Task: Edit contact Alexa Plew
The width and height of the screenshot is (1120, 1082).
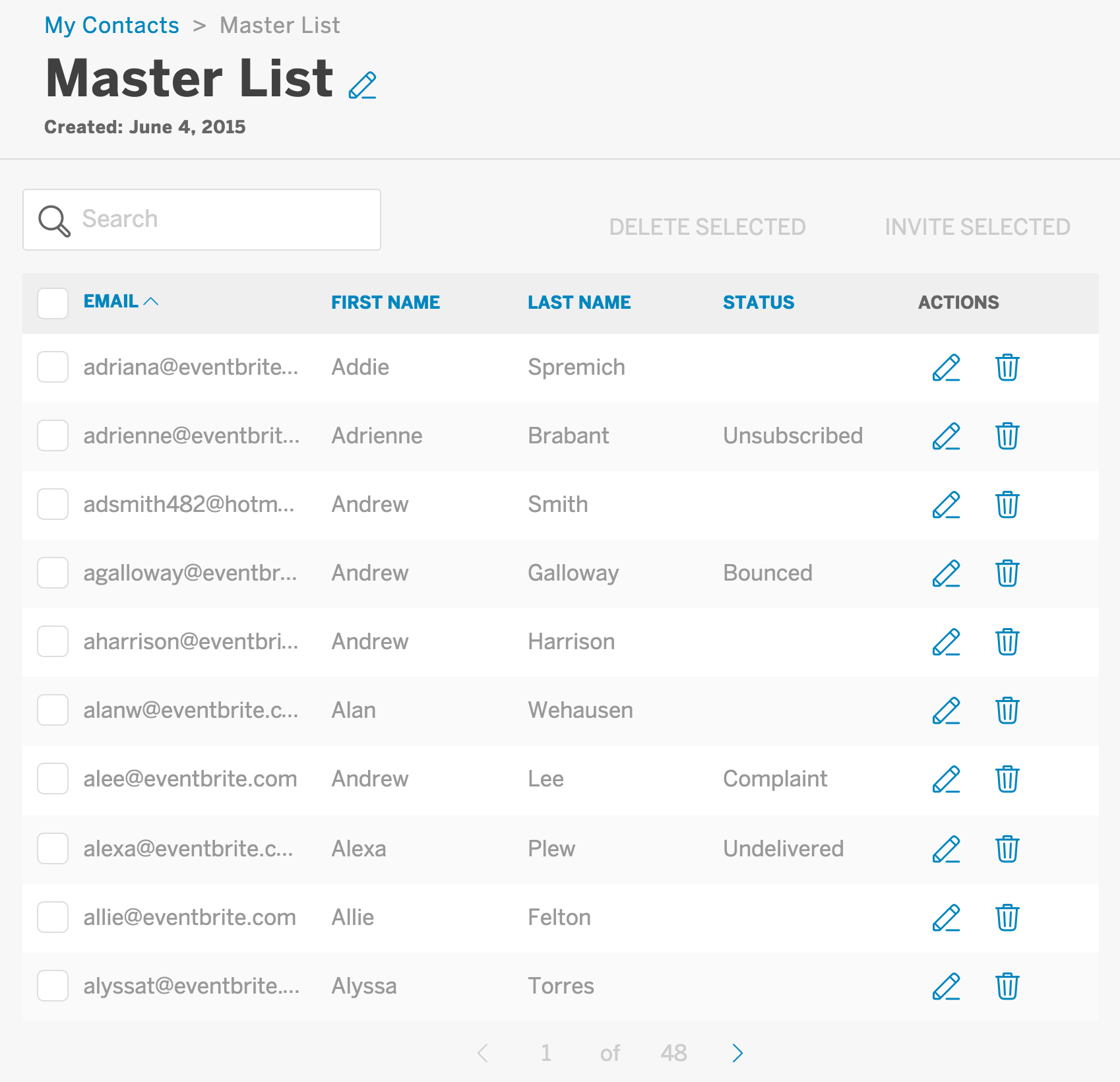Action: coord(946,849)
